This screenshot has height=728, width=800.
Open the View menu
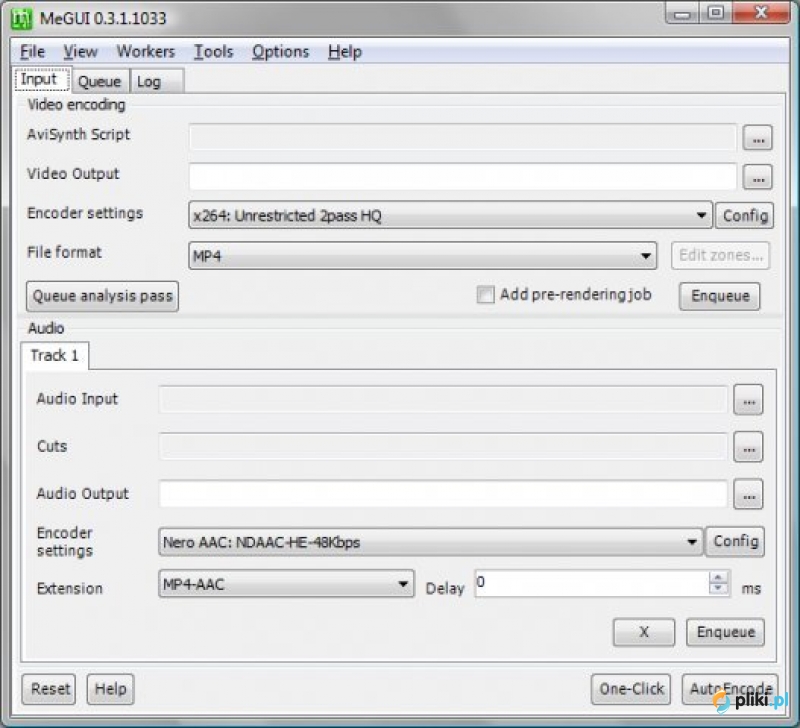tap(80, 52)
